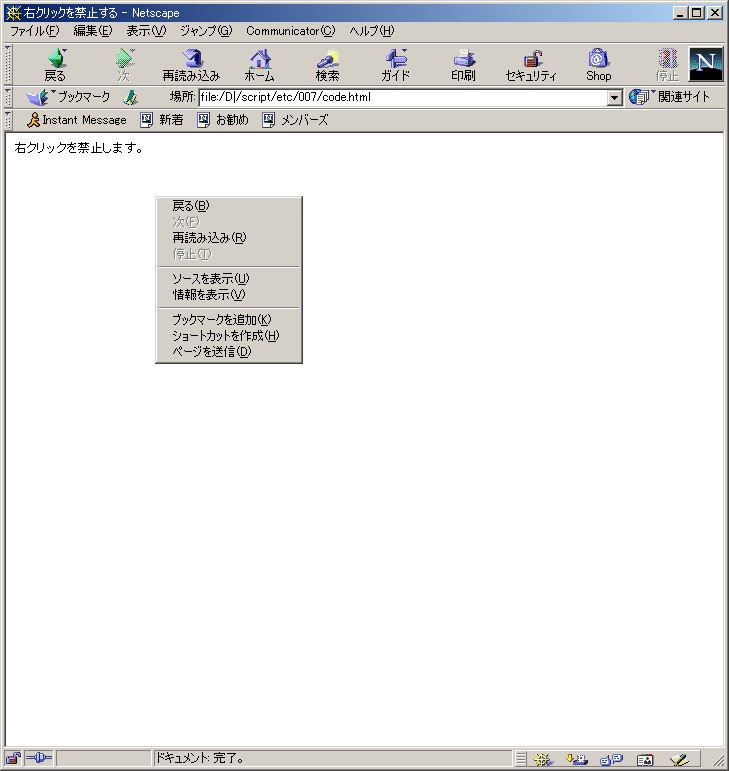Open Instant Message from personal toolbar
This screenshot has width=729, height=771.
point(77,120)
